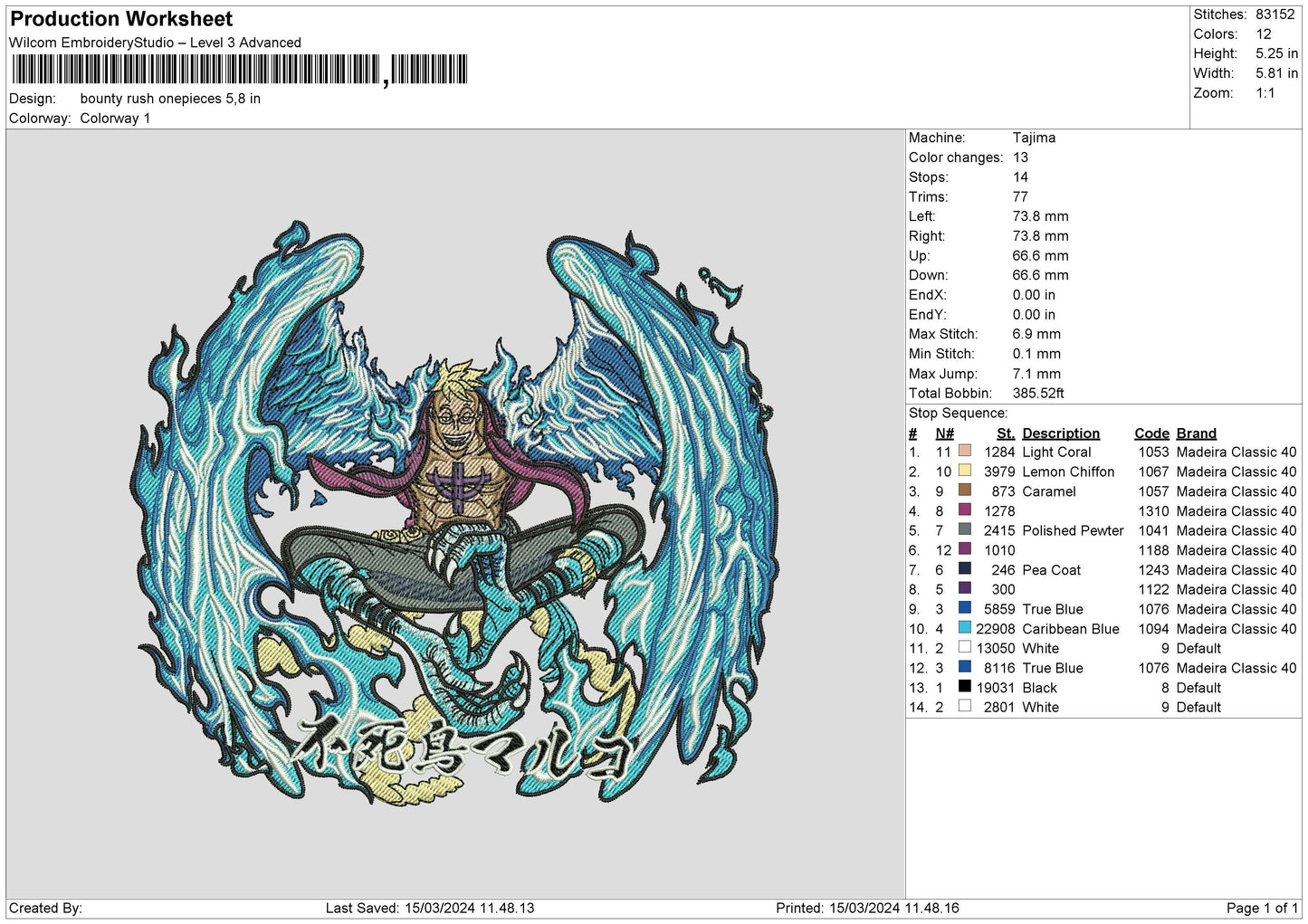
Task: Click the Black color swatch in row 13
Action: tap(965, 687)
